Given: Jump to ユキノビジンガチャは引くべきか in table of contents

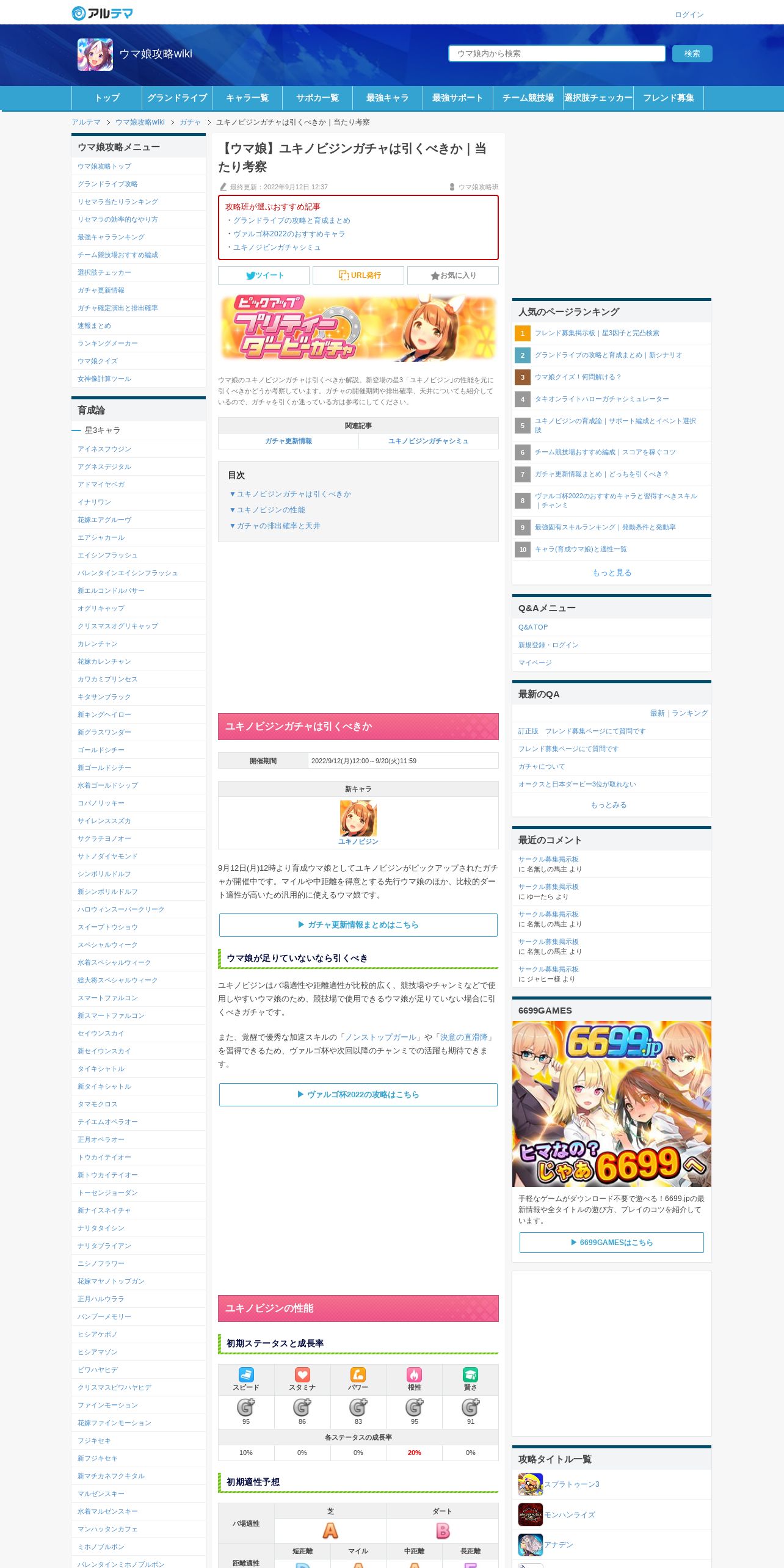Looking at the screenshot, I should pyautogui.click(x=291, y=494).
